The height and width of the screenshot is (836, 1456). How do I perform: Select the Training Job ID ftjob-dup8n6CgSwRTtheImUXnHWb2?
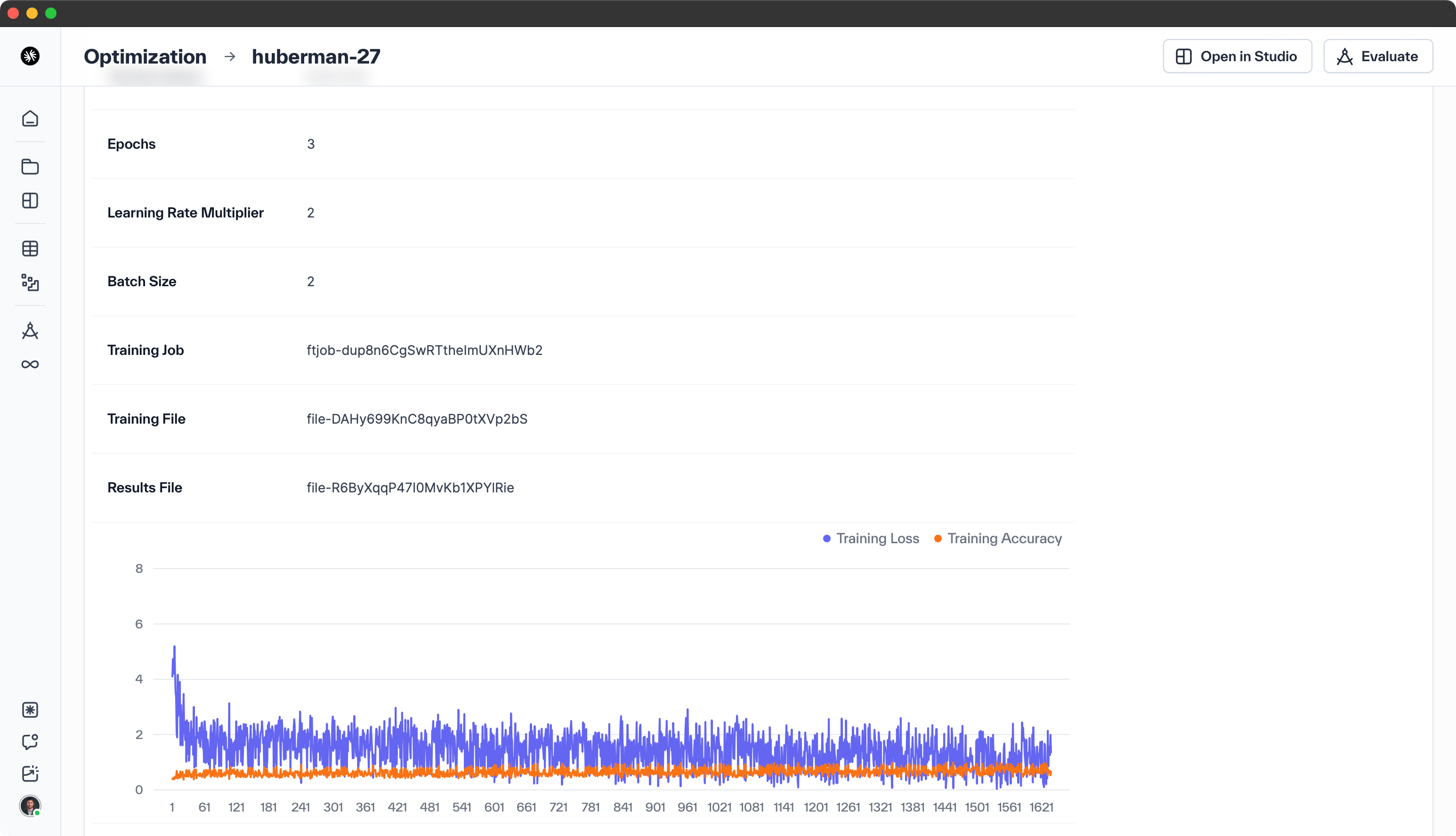424,350
